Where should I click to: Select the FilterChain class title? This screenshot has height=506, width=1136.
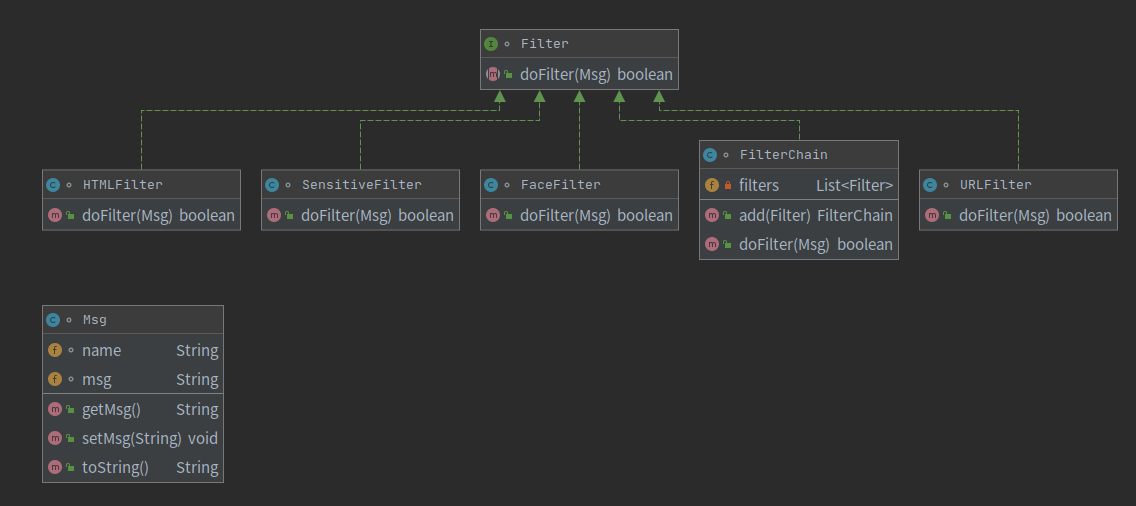point(783,154)
